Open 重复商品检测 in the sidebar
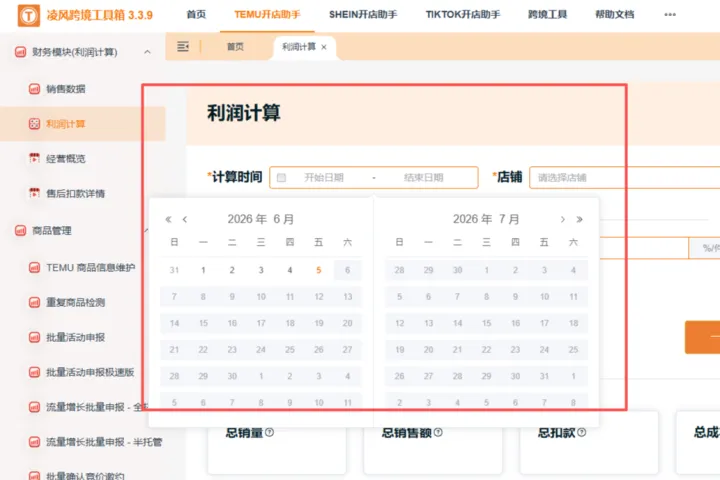The width and height of the screenshot is (720, 480). pyautogui.click(x=75, y=302)
